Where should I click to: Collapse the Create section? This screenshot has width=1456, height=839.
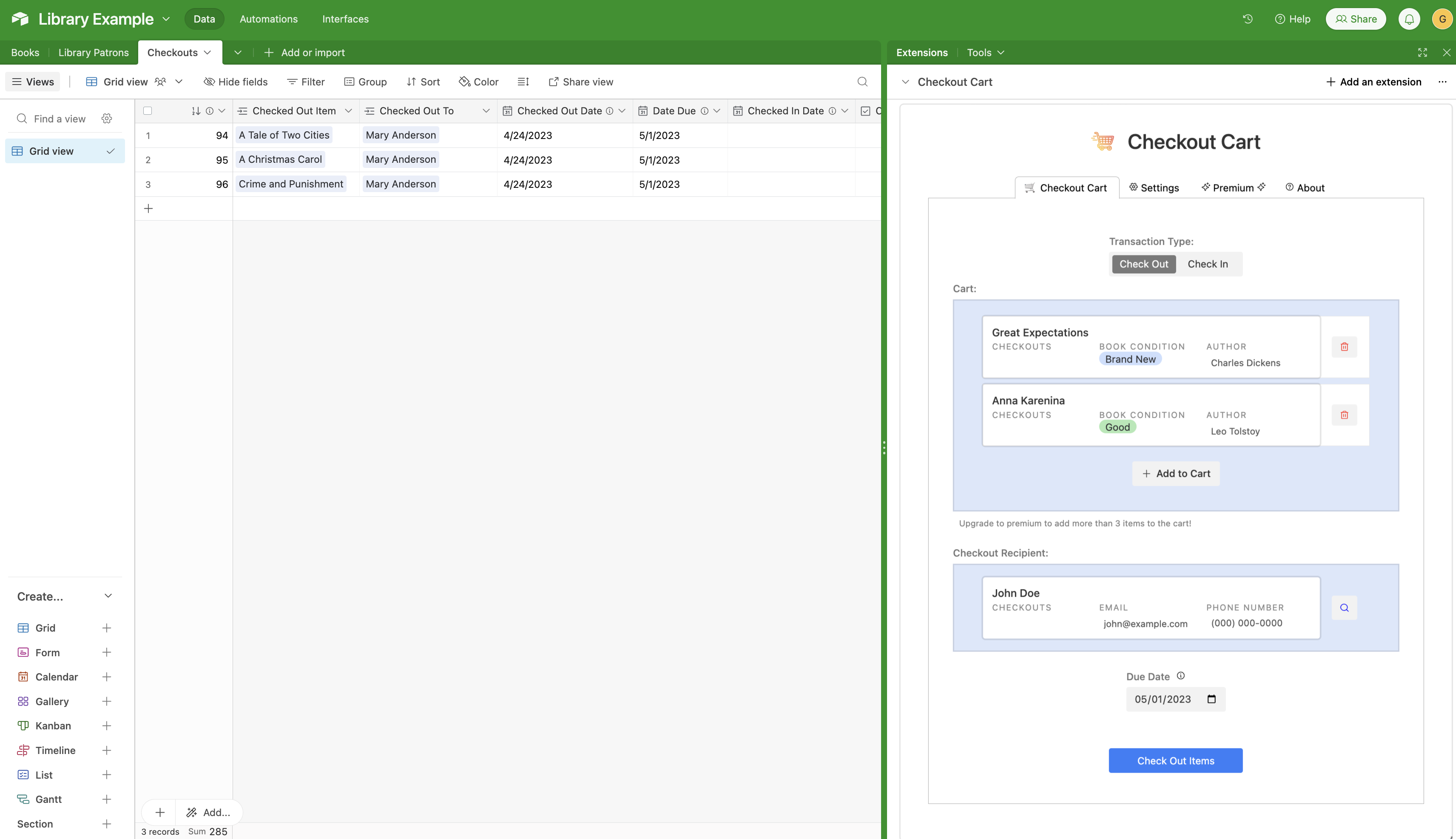[108, 596]
